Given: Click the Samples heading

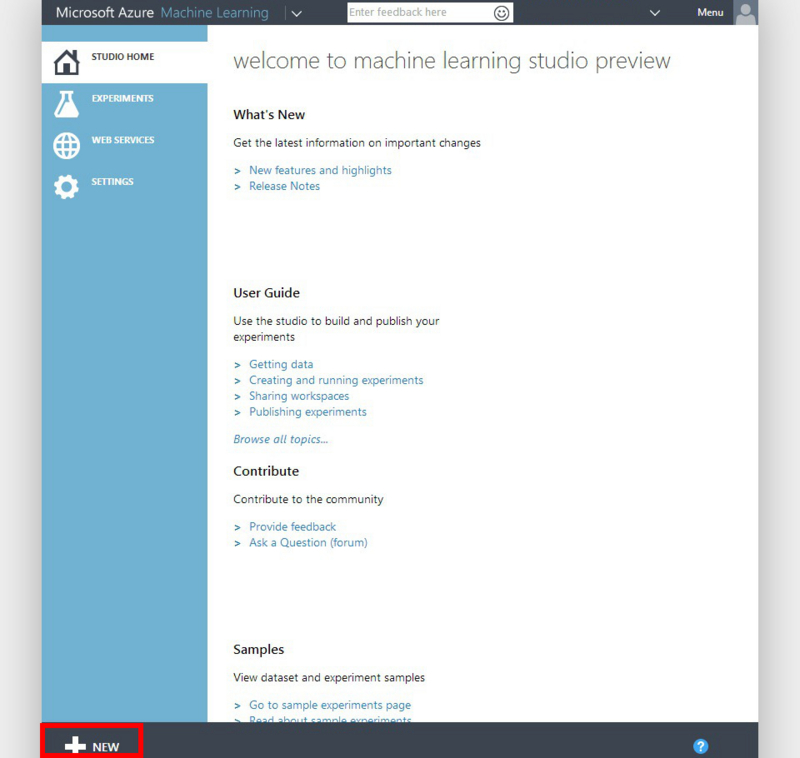Looking at the screenshot, I should (x=259, y=649).
